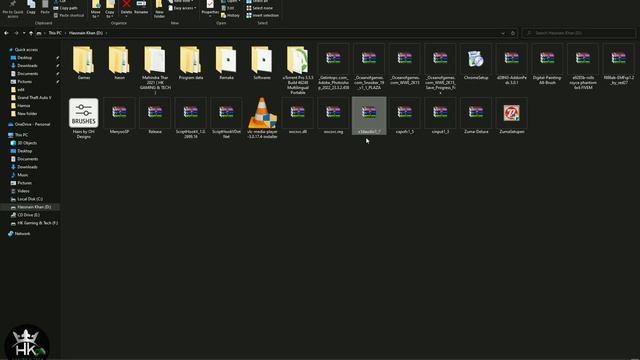Click the Forward navigation arrow
This screenshot has width=640, height=360.
click(x=16, y=33)
